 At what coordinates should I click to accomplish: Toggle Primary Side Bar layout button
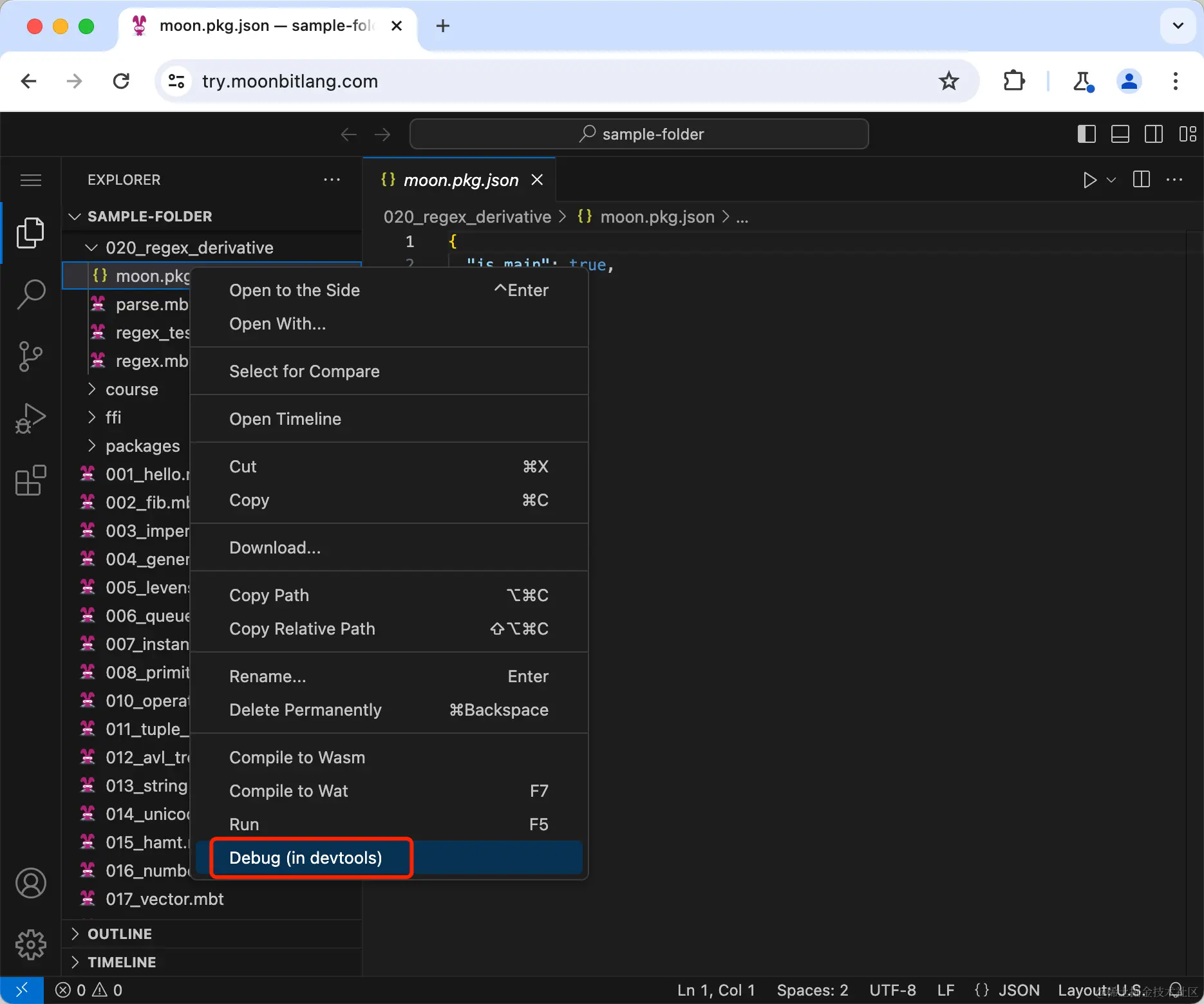1086,134
